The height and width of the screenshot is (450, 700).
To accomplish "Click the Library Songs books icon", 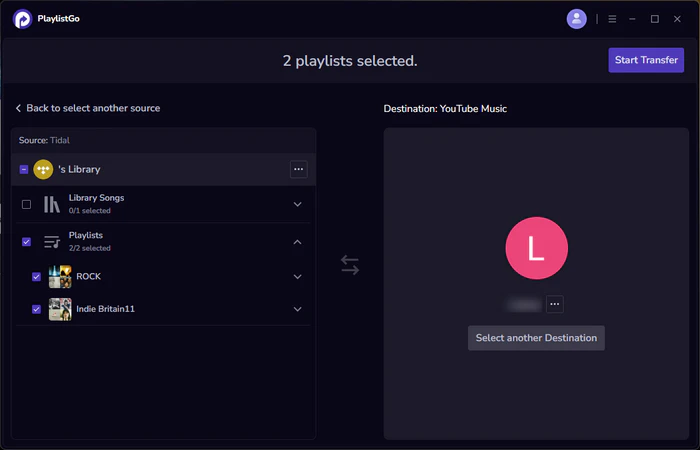I will 52,204.
